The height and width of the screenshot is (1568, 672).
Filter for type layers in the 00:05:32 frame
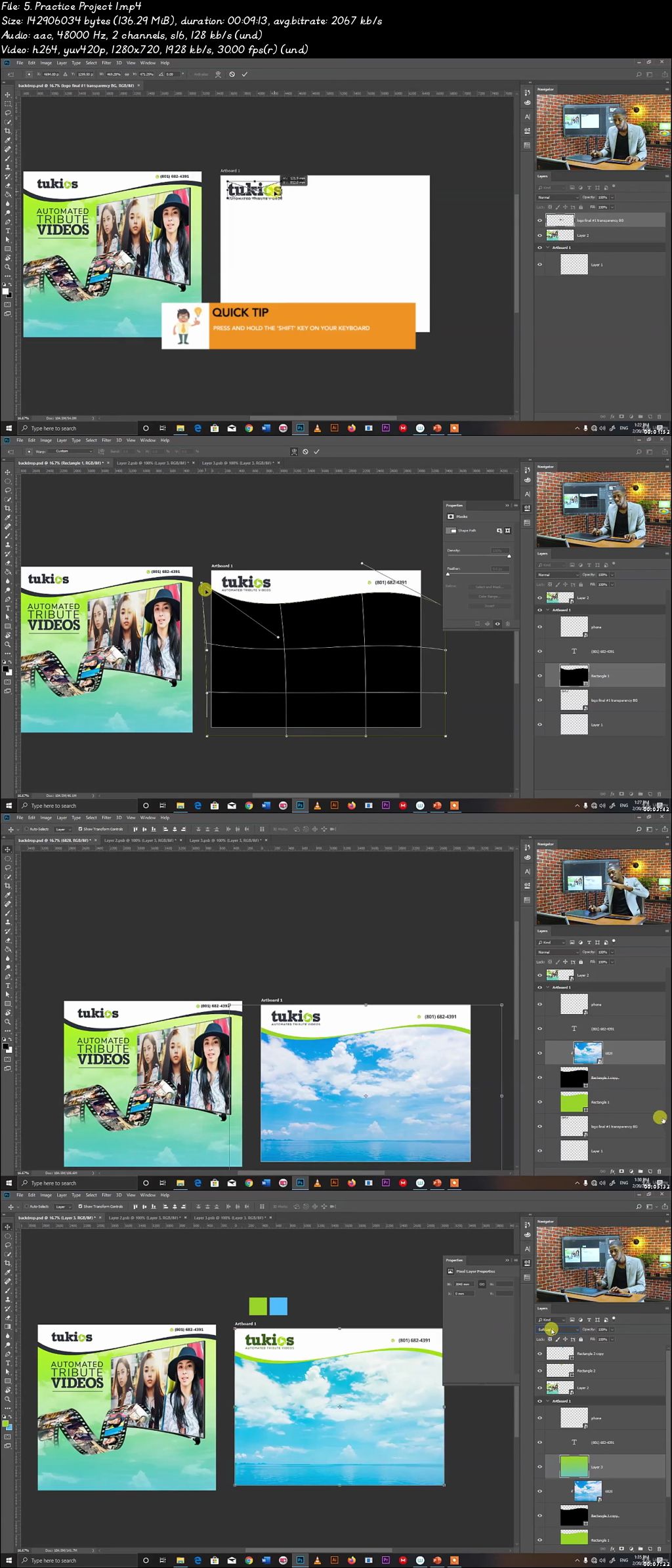tap(589, 943)
